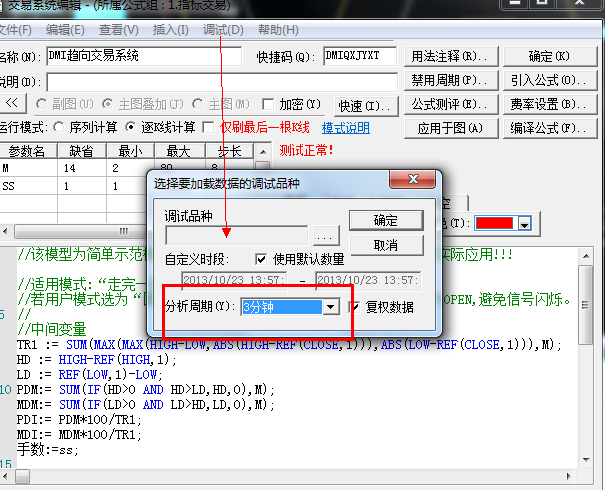
Task: Click the 编译公式(F) button
Action: click(x=547, y=128)
